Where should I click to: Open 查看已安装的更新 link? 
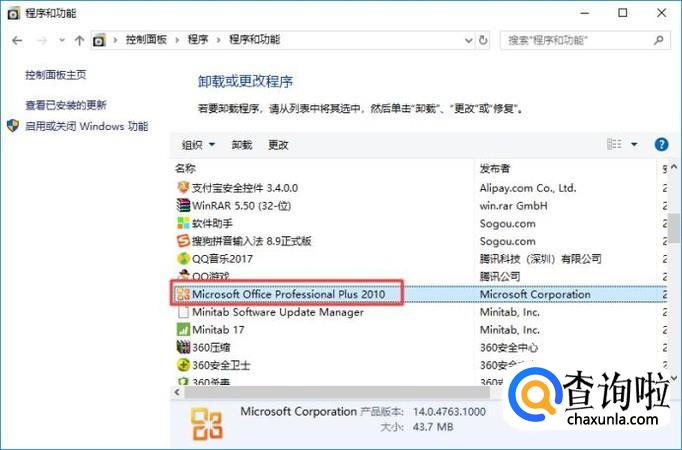(66, 105)
